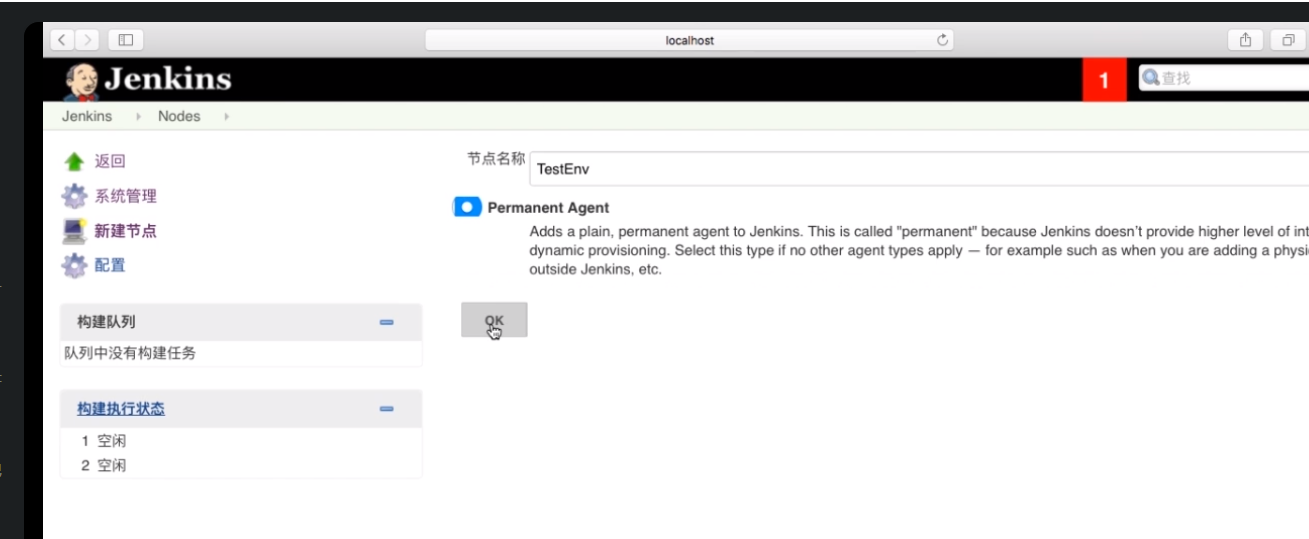Select the Permanent Agent radio button

tap(467, 207)
